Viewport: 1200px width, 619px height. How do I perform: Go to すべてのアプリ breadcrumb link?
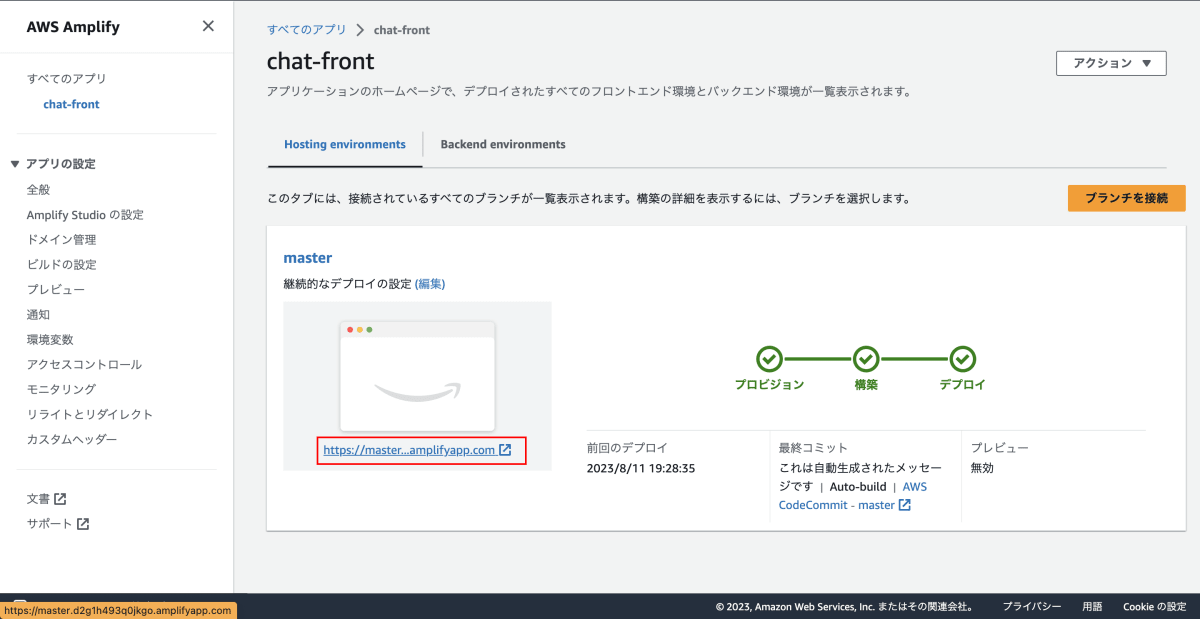click(306, 30)
